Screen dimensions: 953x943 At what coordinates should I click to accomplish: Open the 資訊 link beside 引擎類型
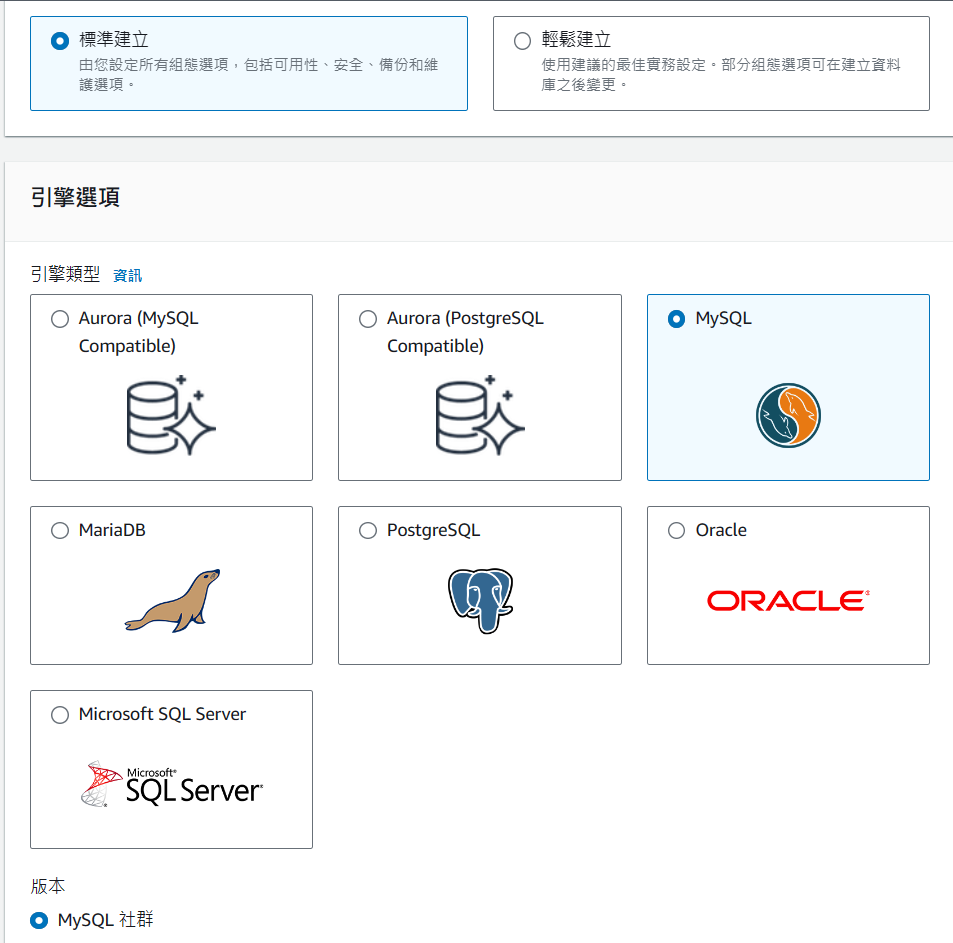point(128,276)
